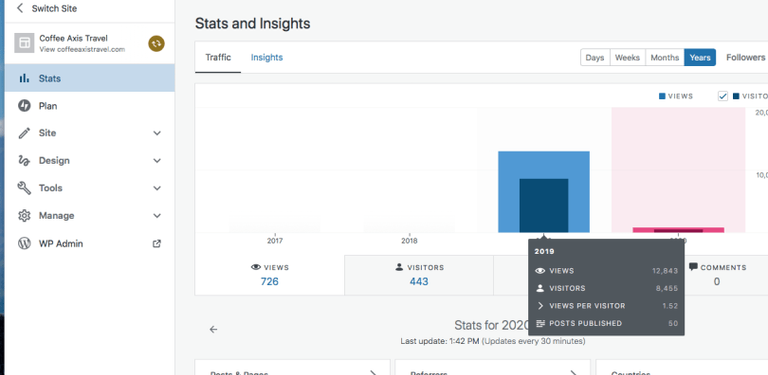768x375 pixels.
Task: Click the Stats and Insights heading
Action: tap(253, 23)
